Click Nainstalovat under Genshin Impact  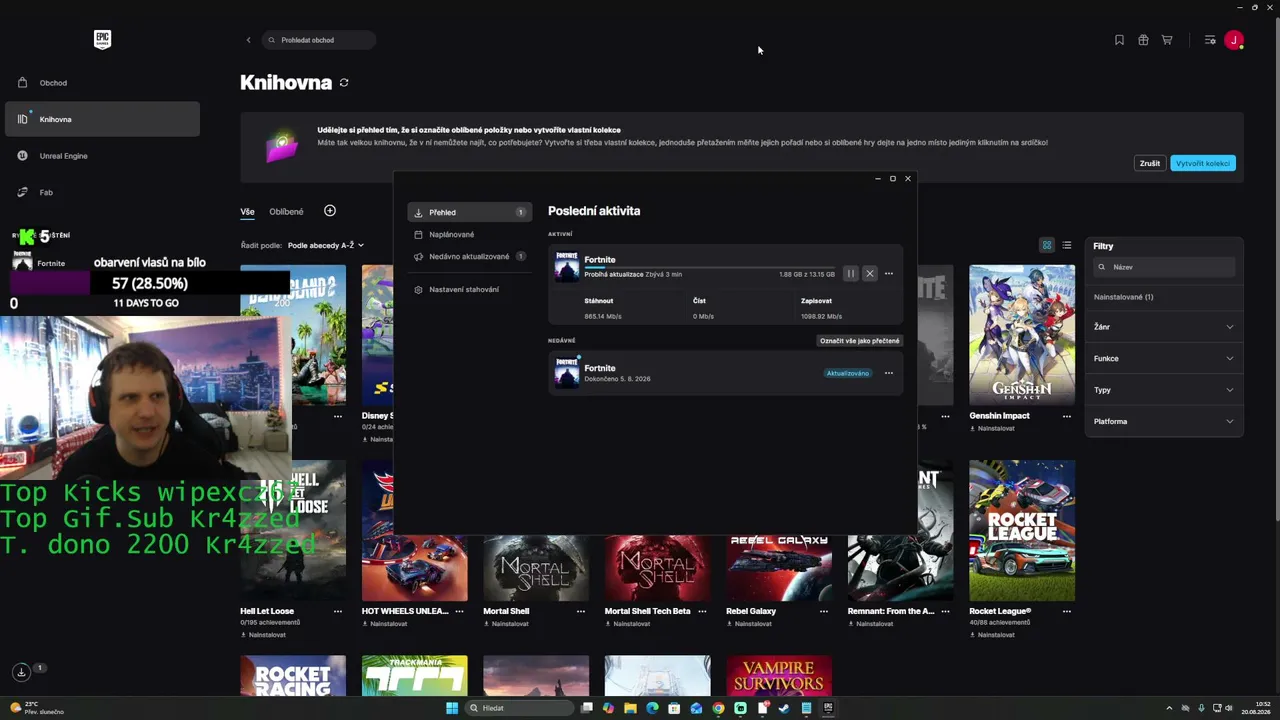click(992, 428)
